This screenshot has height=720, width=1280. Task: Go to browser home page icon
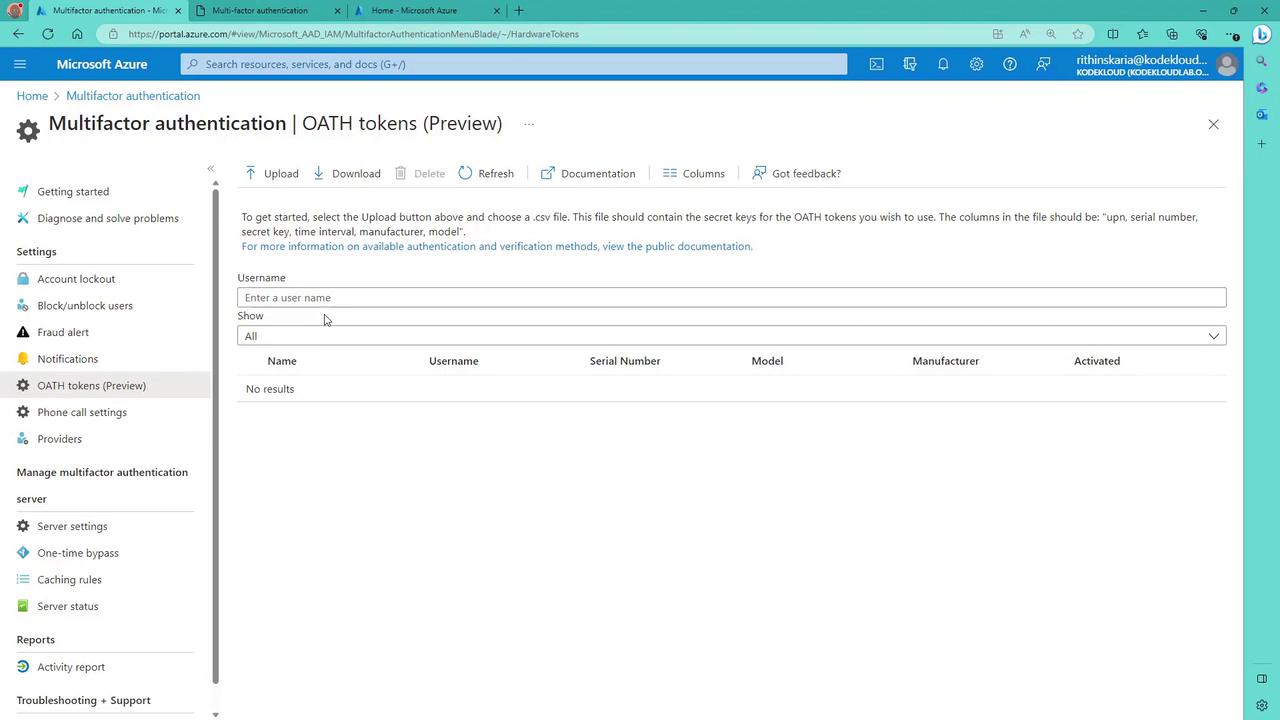pyautogui.click(x=77, y=34)
